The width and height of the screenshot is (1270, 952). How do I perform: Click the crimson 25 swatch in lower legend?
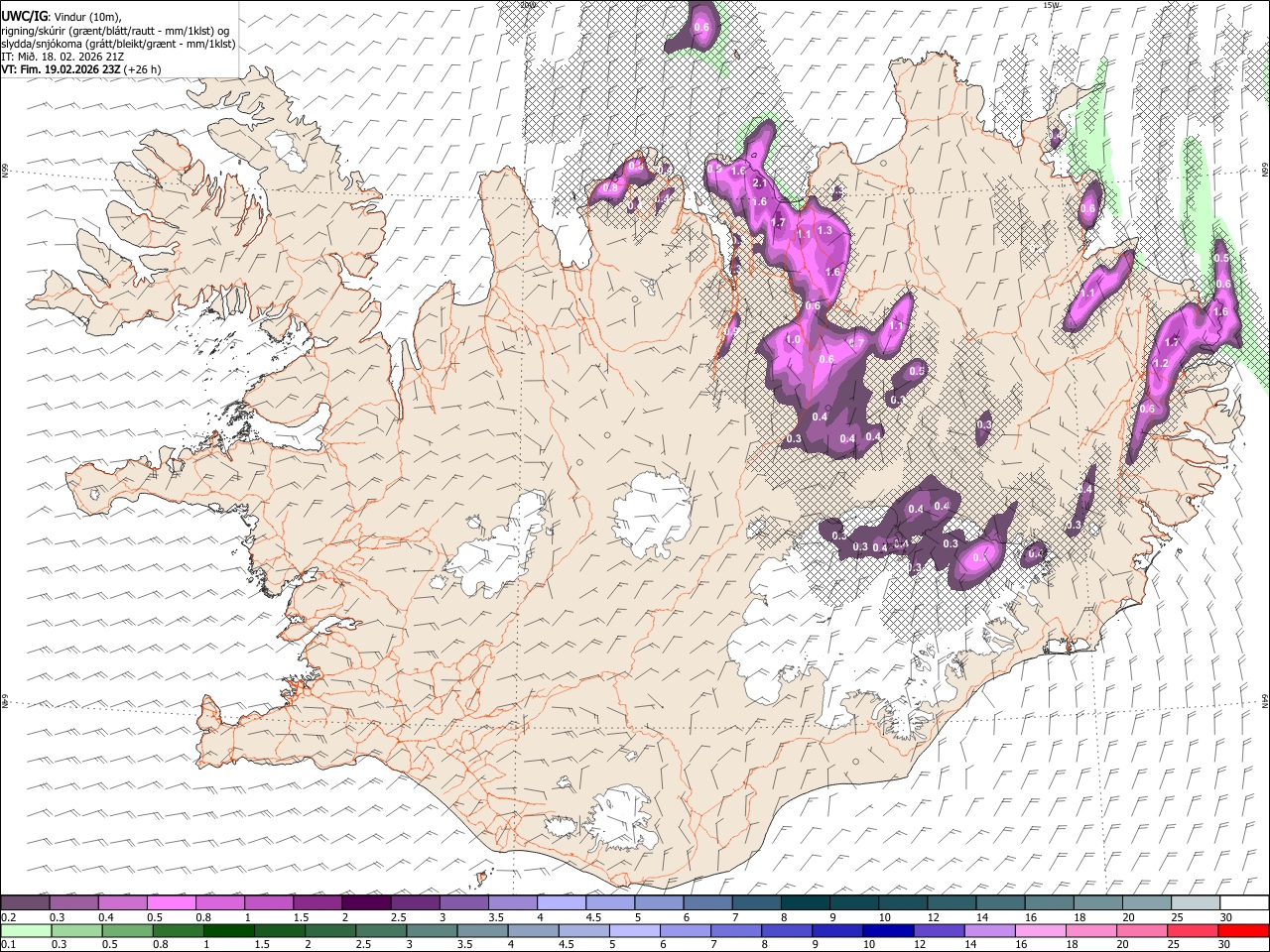point(1193,930)
